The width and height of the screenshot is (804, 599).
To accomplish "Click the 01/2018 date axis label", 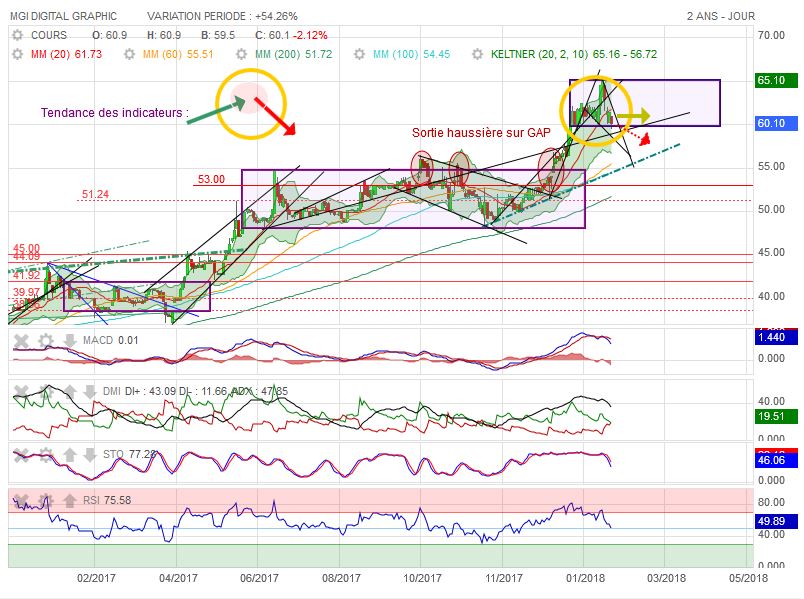I will [586, 578].
